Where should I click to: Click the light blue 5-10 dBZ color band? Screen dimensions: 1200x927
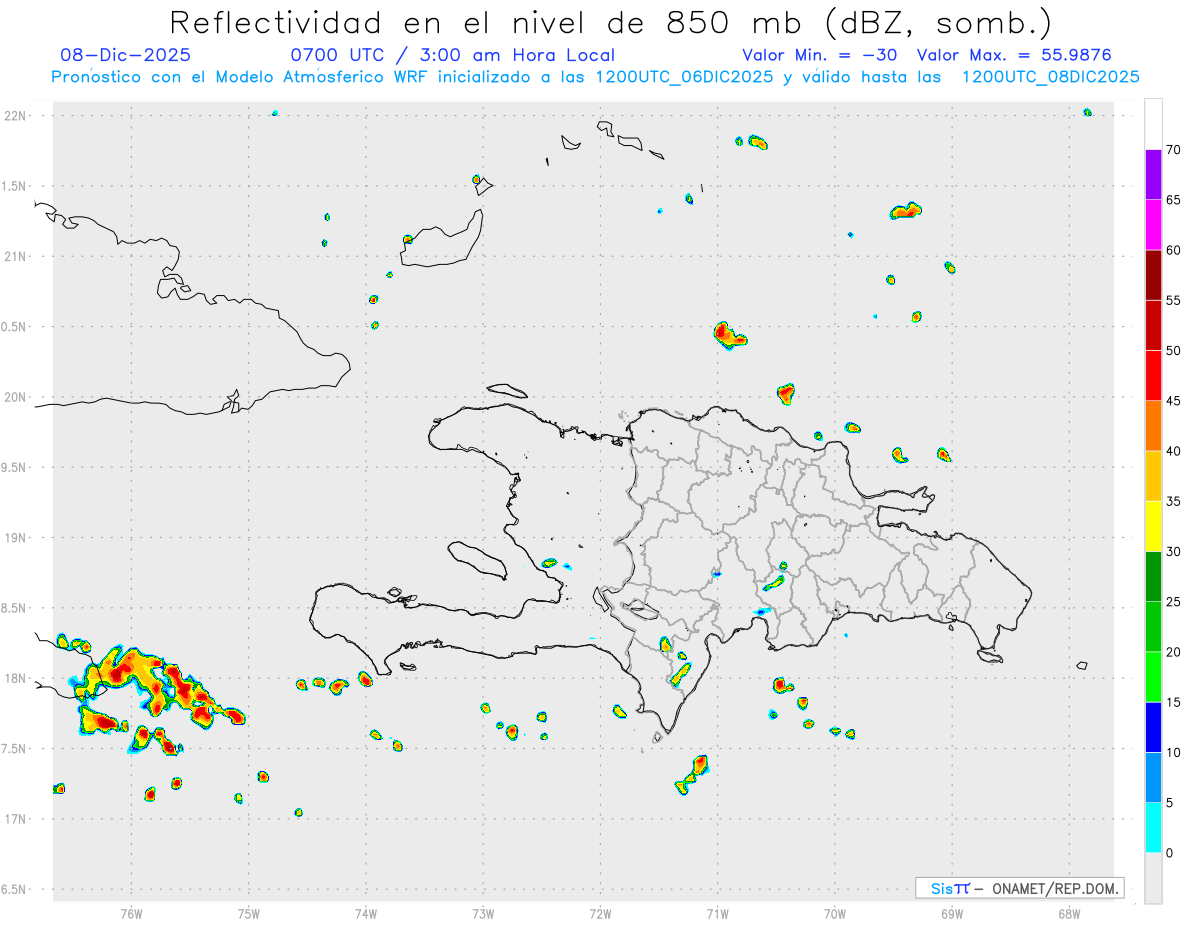[1153, 777]
